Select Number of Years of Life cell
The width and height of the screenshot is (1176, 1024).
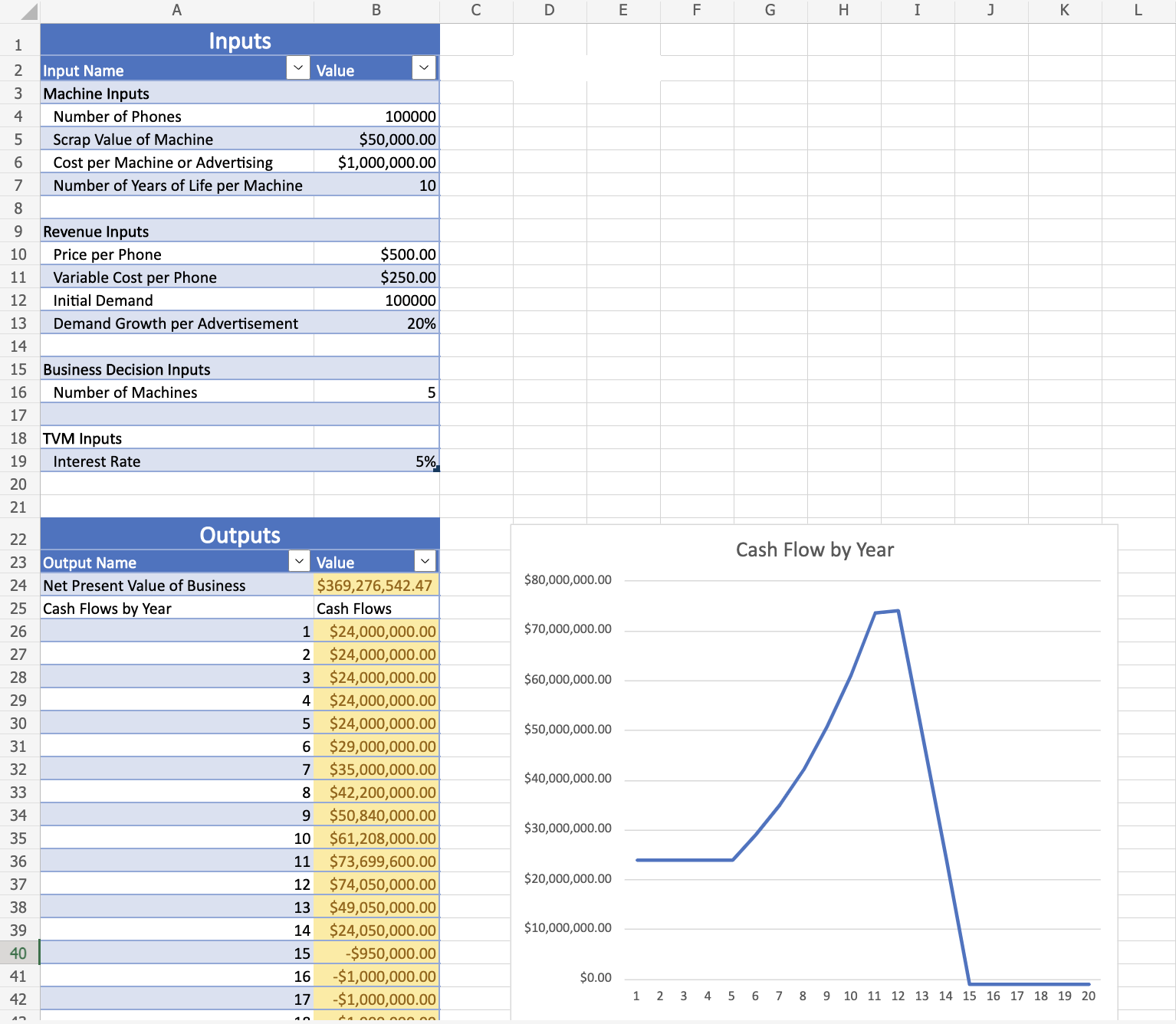pos(177,185)
